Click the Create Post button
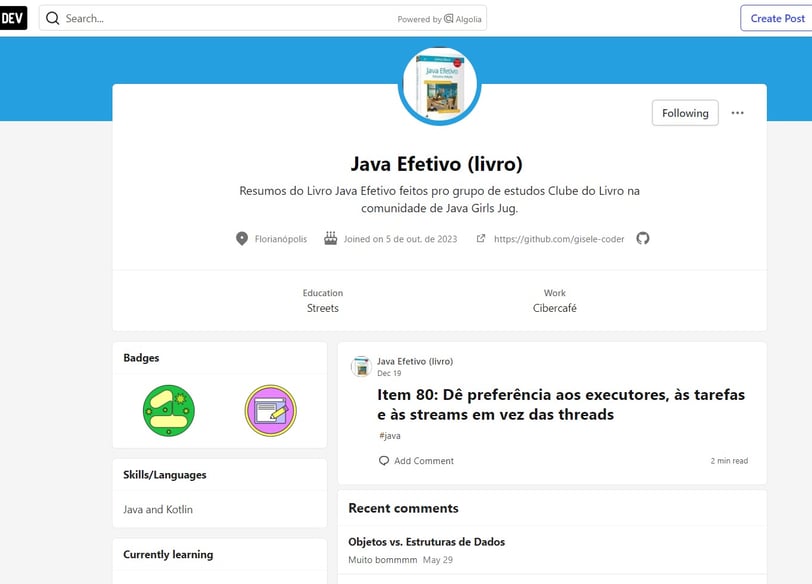 coord(777,18)
